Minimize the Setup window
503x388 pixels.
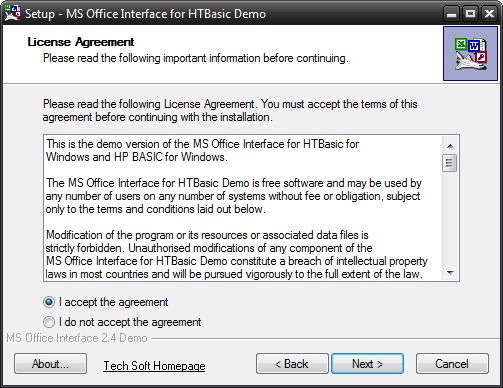tap(451, 14)
